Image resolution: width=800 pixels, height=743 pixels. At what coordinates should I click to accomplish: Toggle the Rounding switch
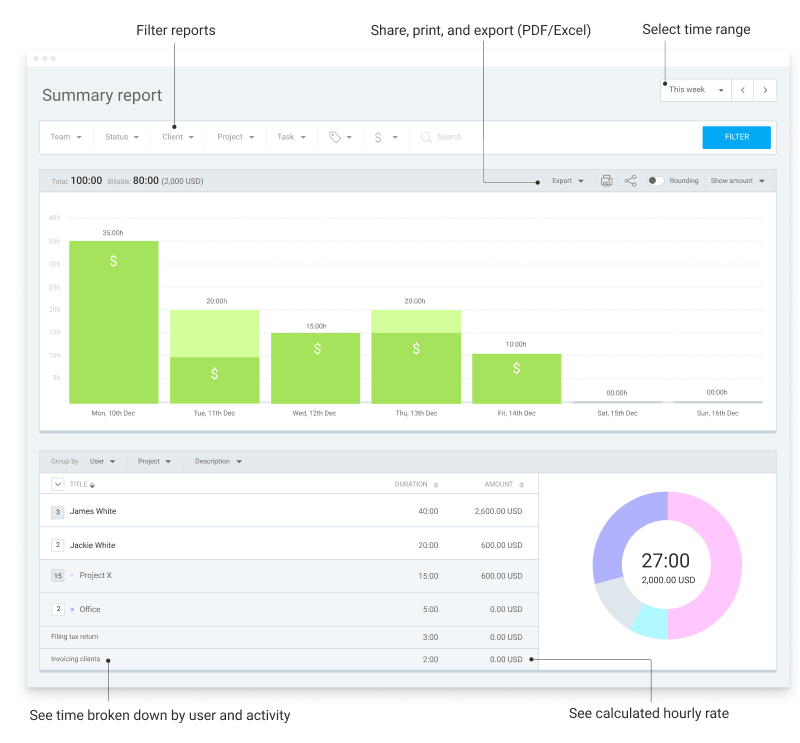[656, 181]
